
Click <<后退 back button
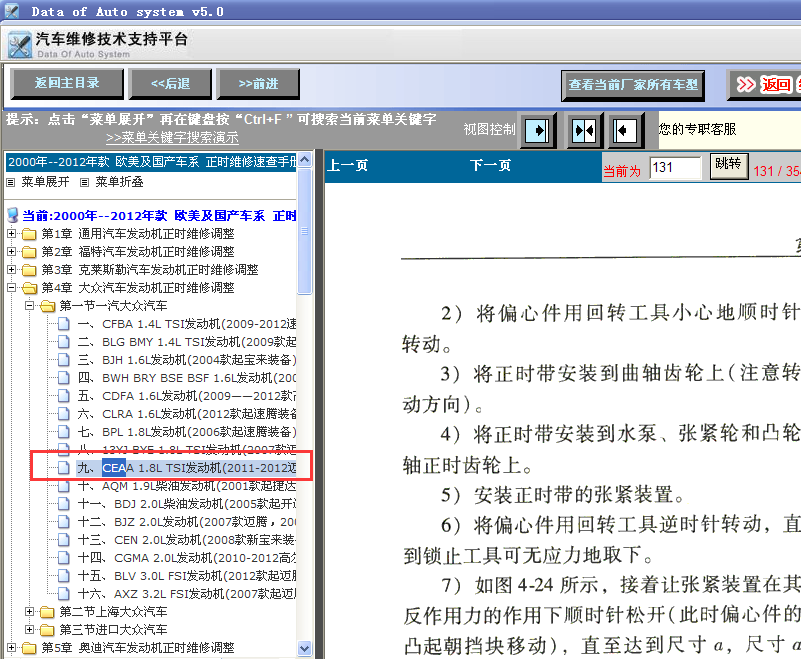click(170, 83)
